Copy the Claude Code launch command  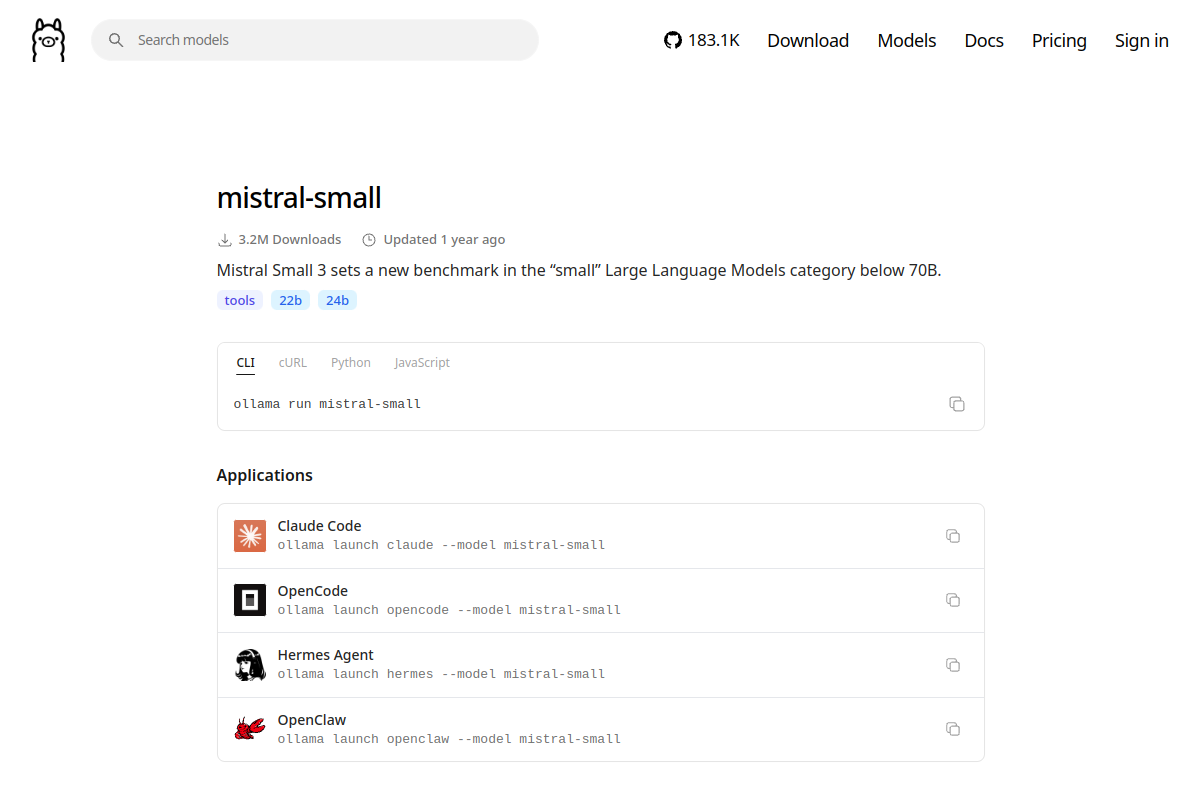[x=953, y=536]
